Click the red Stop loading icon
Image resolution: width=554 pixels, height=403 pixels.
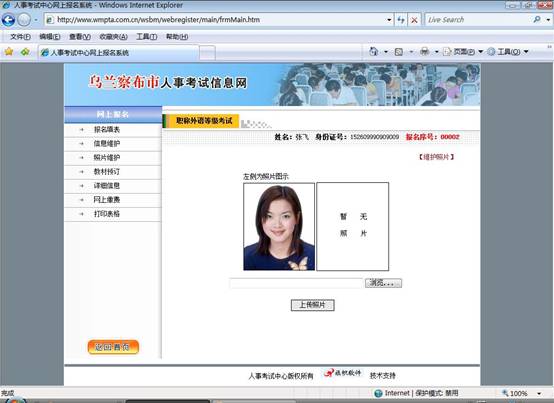tap(414, 20)
